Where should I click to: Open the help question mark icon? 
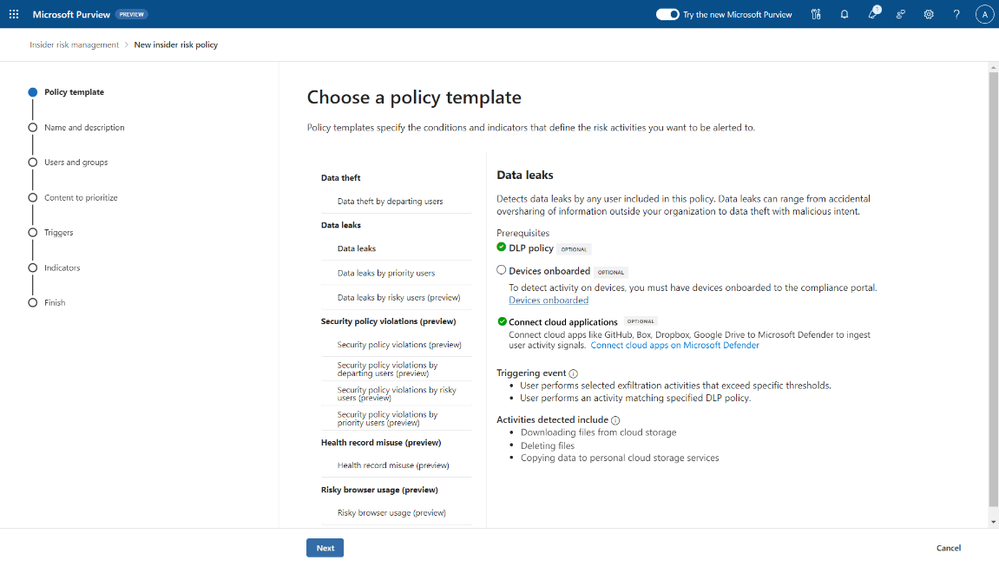point(956,14)
